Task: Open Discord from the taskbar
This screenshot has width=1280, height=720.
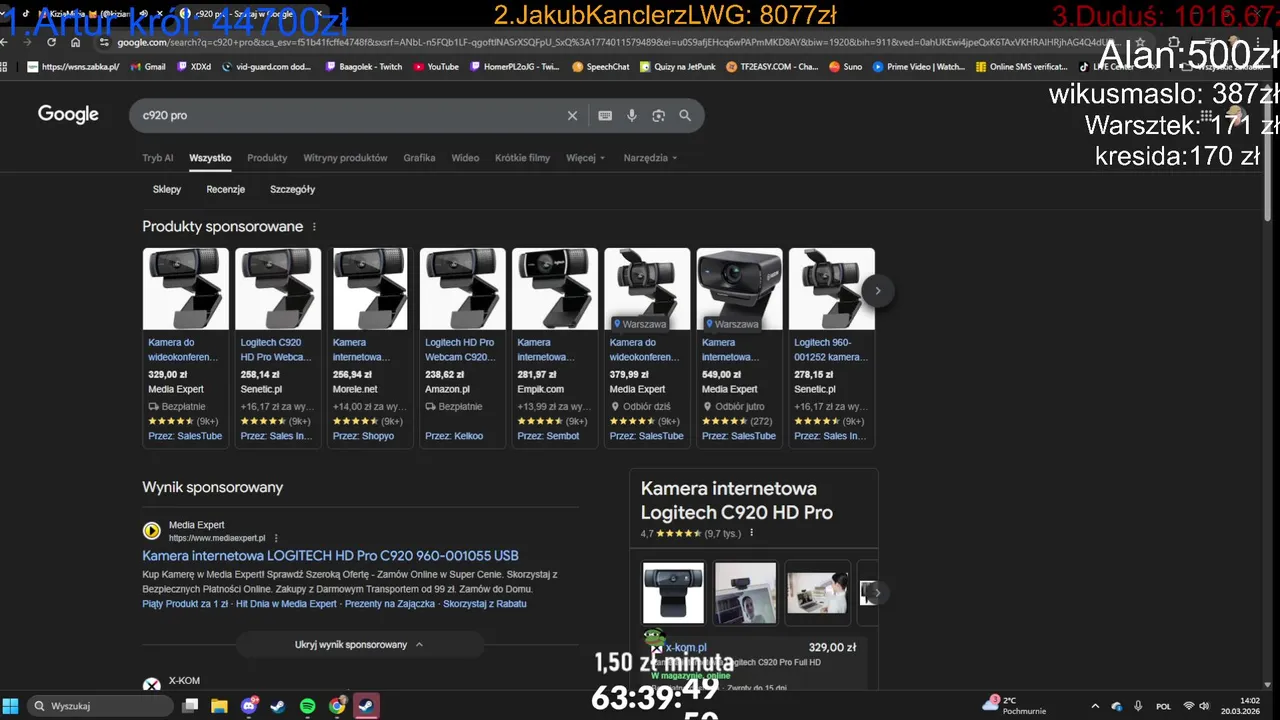Action: 249,706
